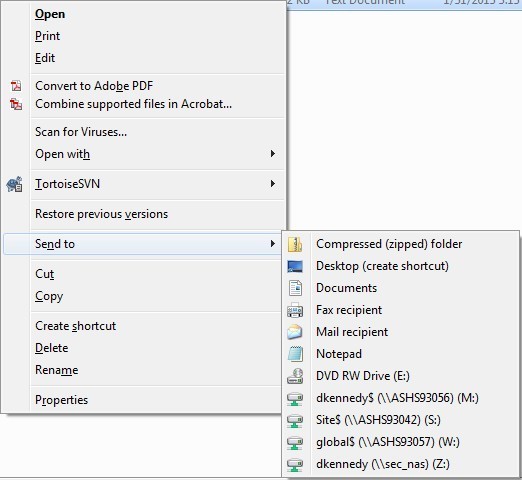
Task: Open the file's Properties
Action: (61, 400)
